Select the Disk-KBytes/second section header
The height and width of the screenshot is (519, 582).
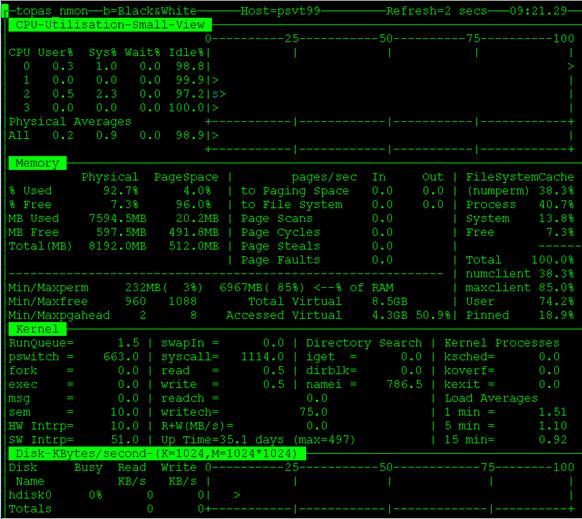(x=157, y=453)
